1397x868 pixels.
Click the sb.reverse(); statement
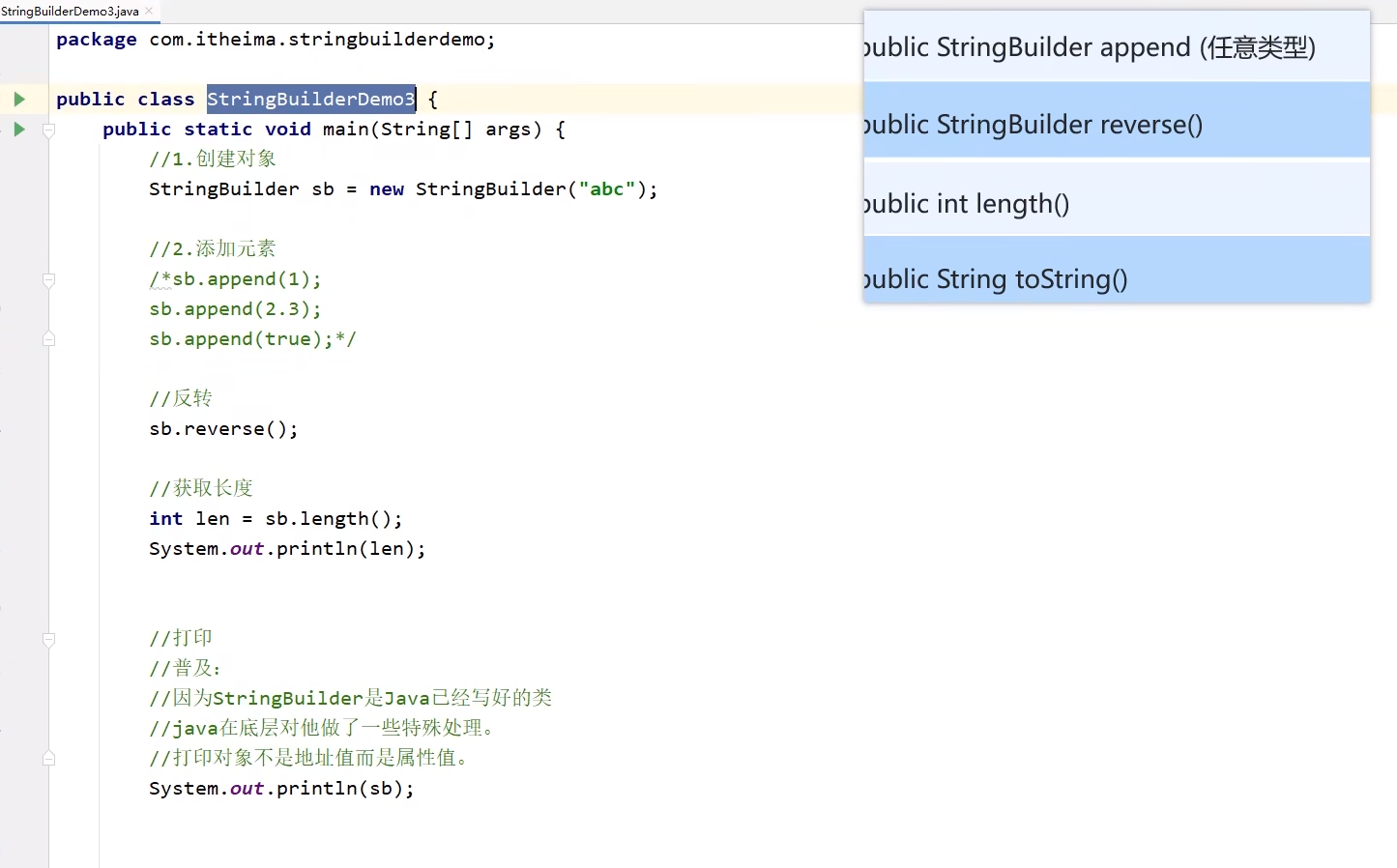point(223,429)
